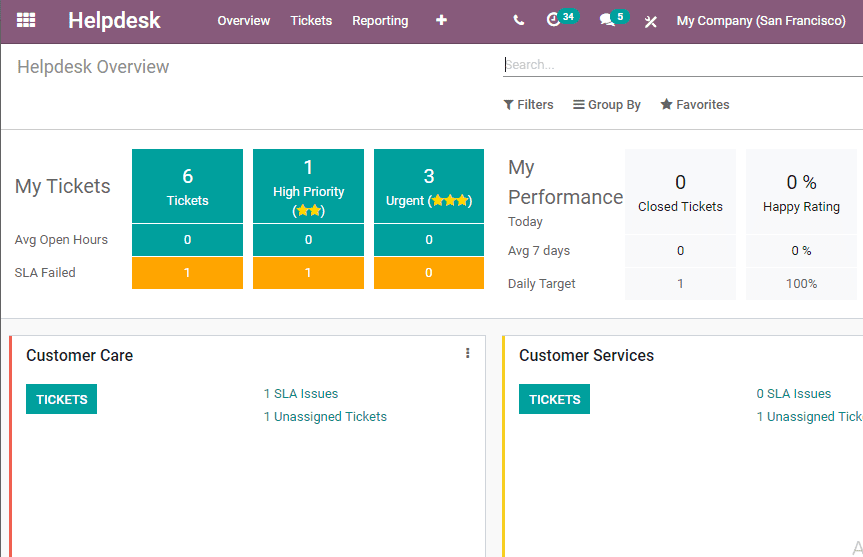Open SLA Failed count under Tickets tile
Image resolution: width=863 pixels, height=557 pixels.
[187, 273]
